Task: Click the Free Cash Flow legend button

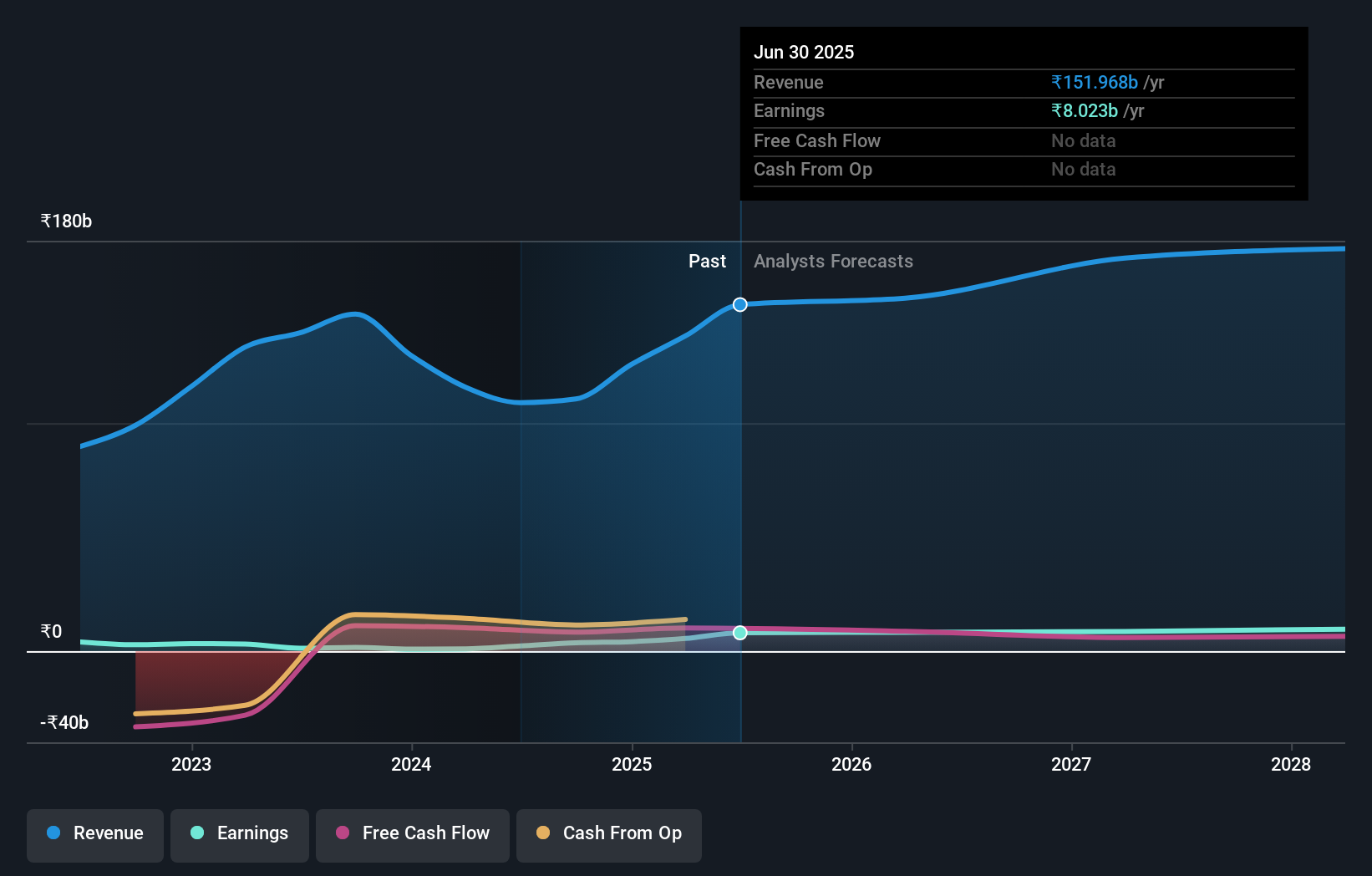Action: [413, 835]
